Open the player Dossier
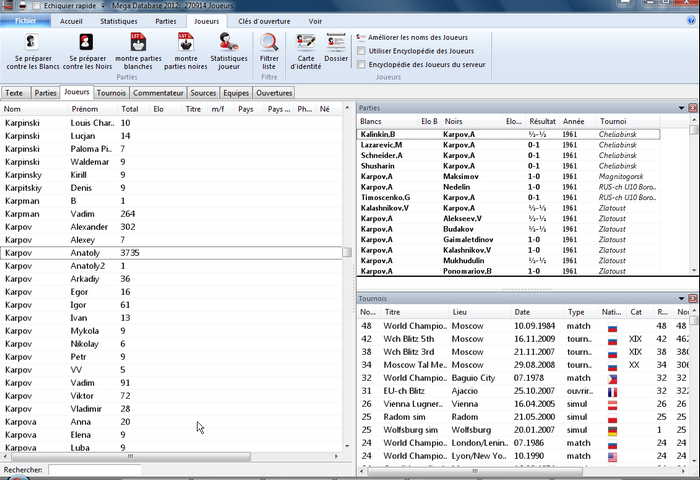The height and width of the screenshot is (480, 700). point(336,47)
